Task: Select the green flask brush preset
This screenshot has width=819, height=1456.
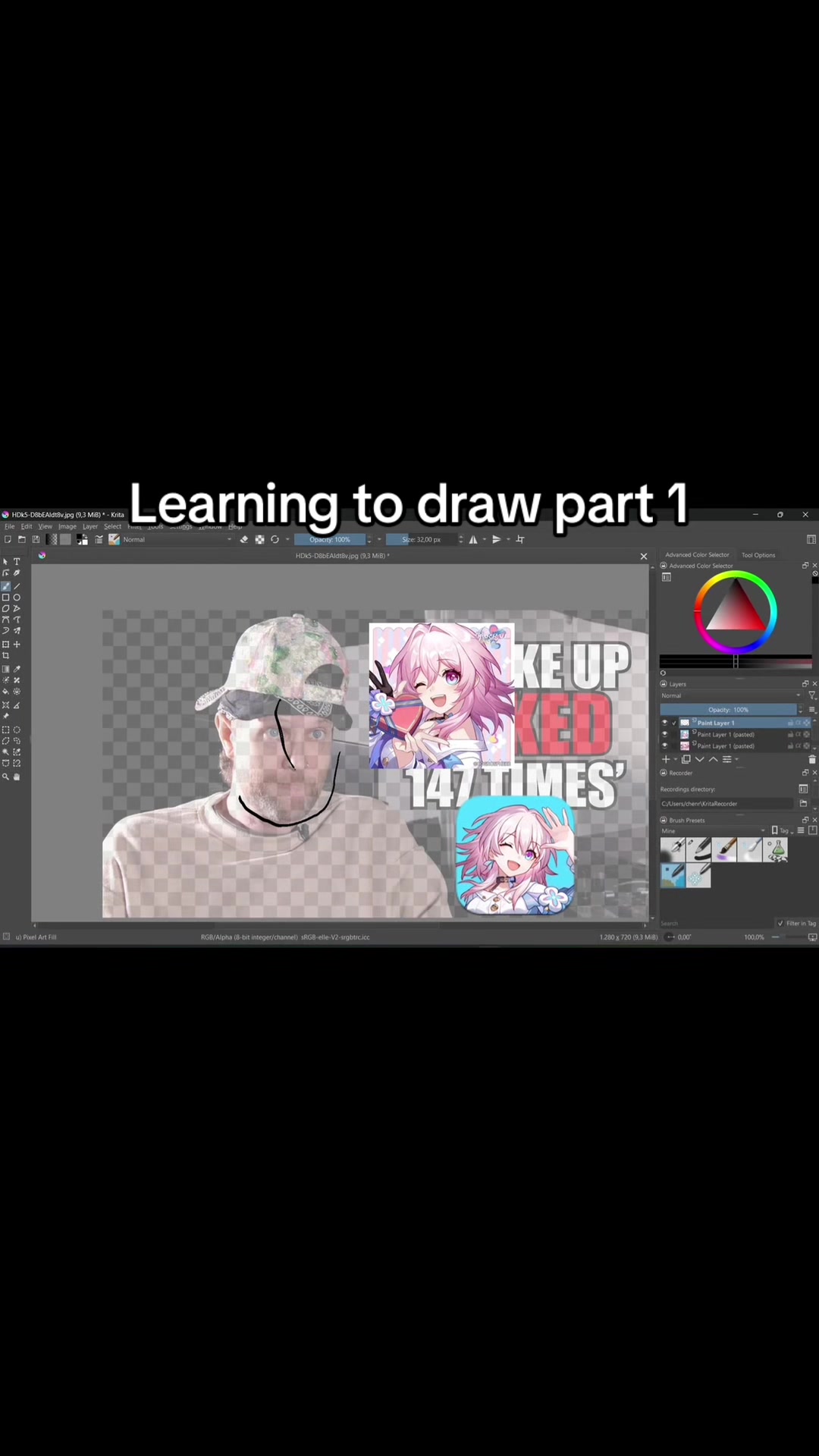Action: 776,849
